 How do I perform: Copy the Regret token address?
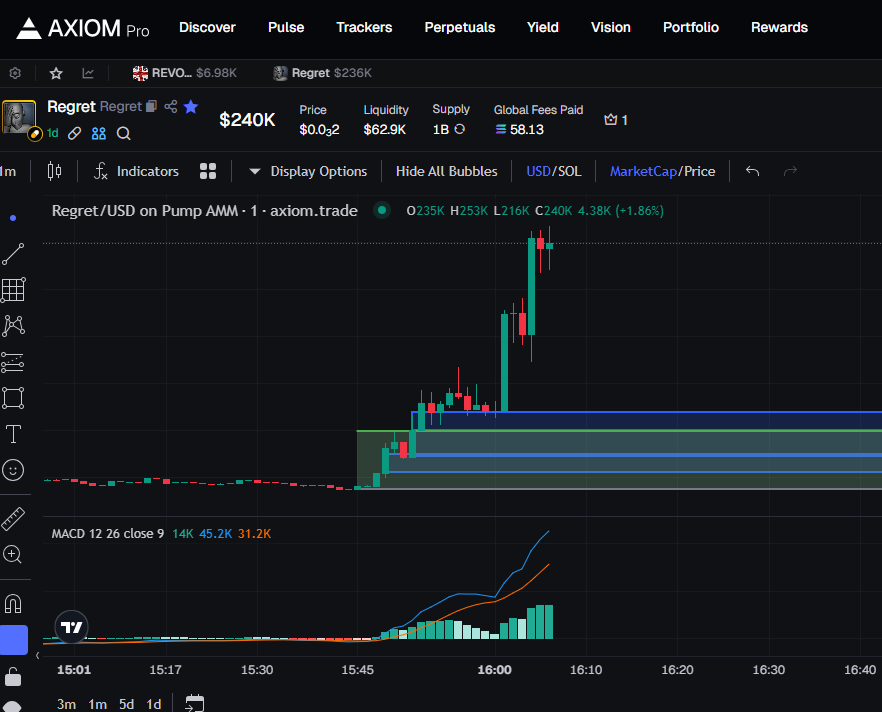click(x=151, y=106)
